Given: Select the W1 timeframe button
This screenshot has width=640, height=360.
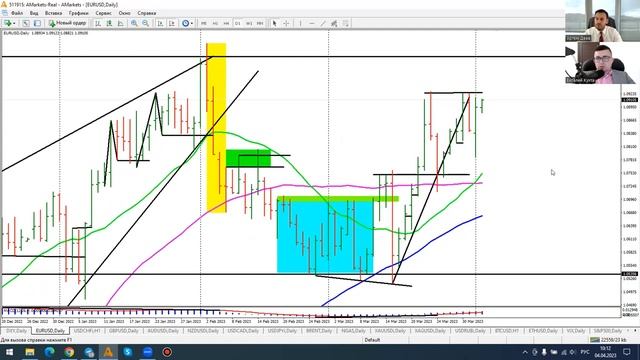Looking at the screenshot, I should (249, 23).
